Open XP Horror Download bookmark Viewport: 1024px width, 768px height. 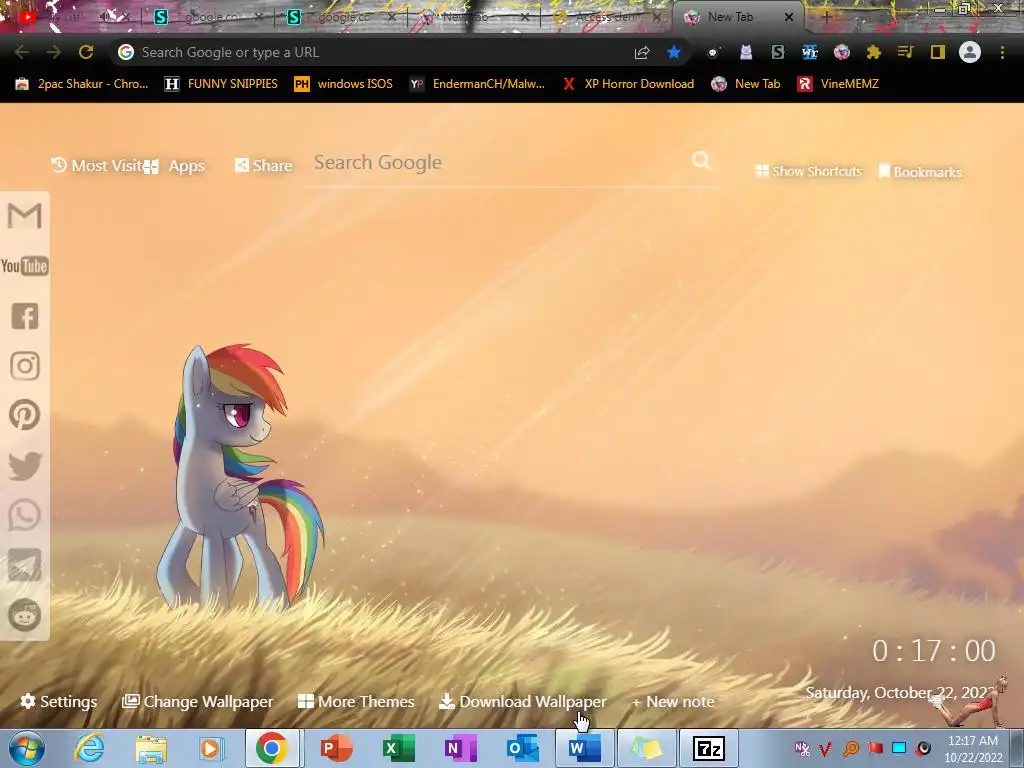point(628,84)
